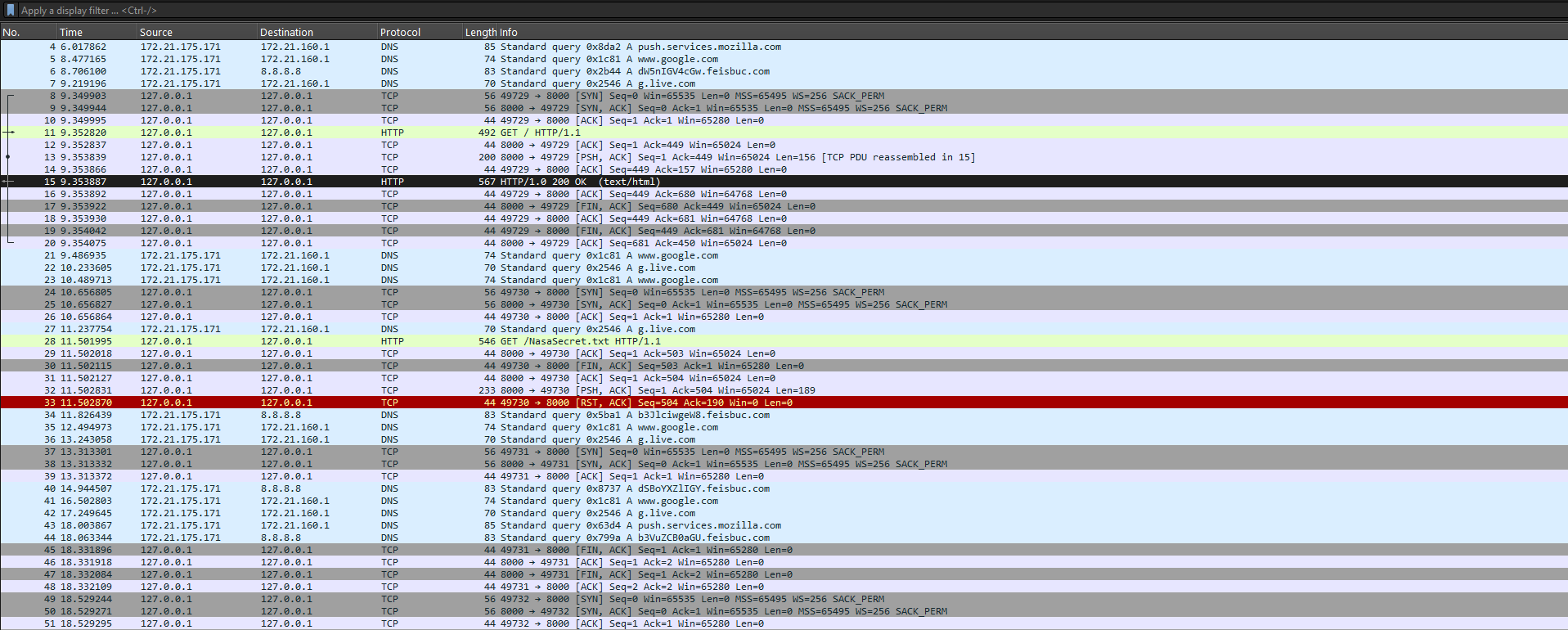Select packet 43 push.services.mozilla.com query 0x63d4
Viewport: 1568px width, 630px height.
(784, 525)
